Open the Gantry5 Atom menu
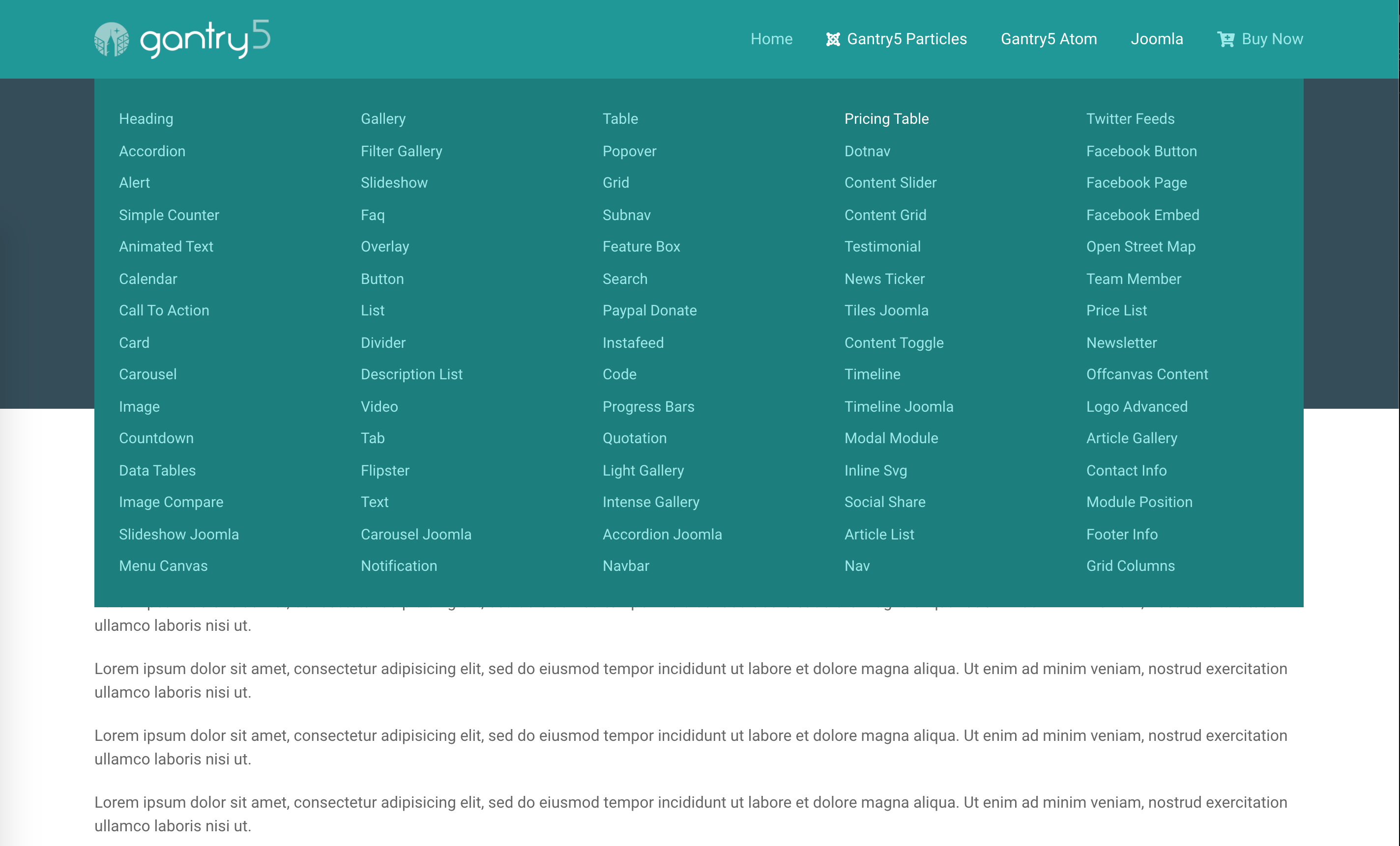Screen dimensions: 1400x846 [x=1049, y=39]
